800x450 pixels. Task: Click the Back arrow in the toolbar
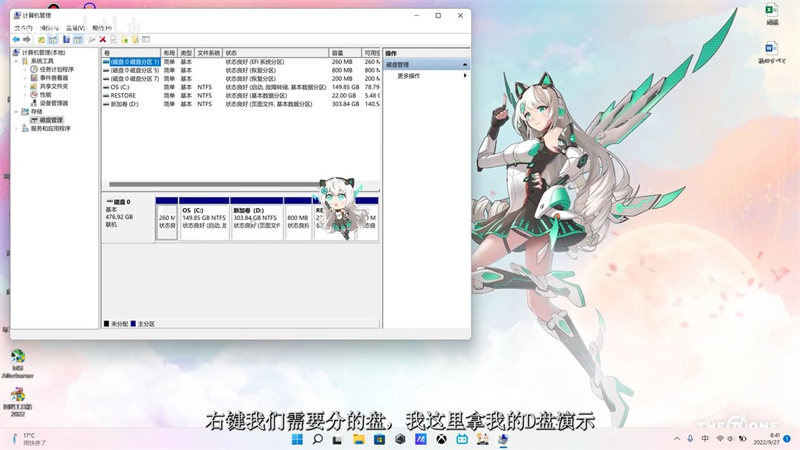click(x=16, y=39)
